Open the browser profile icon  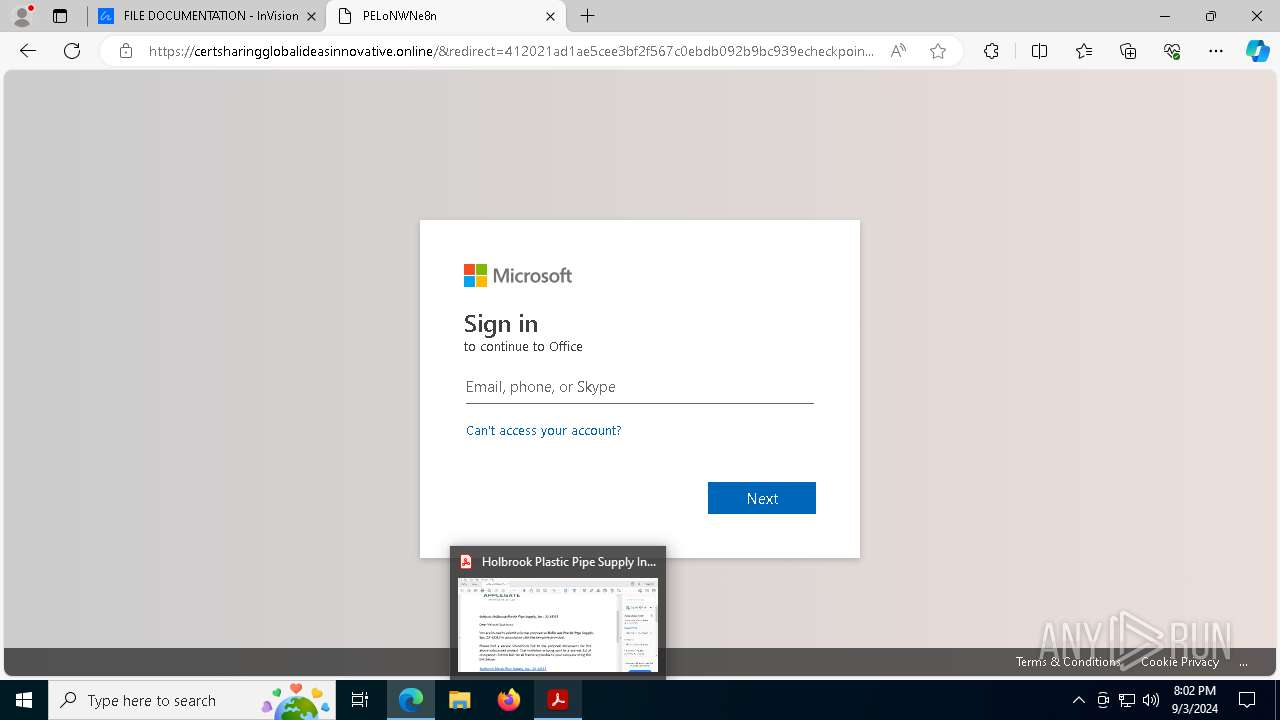(22, 16)
